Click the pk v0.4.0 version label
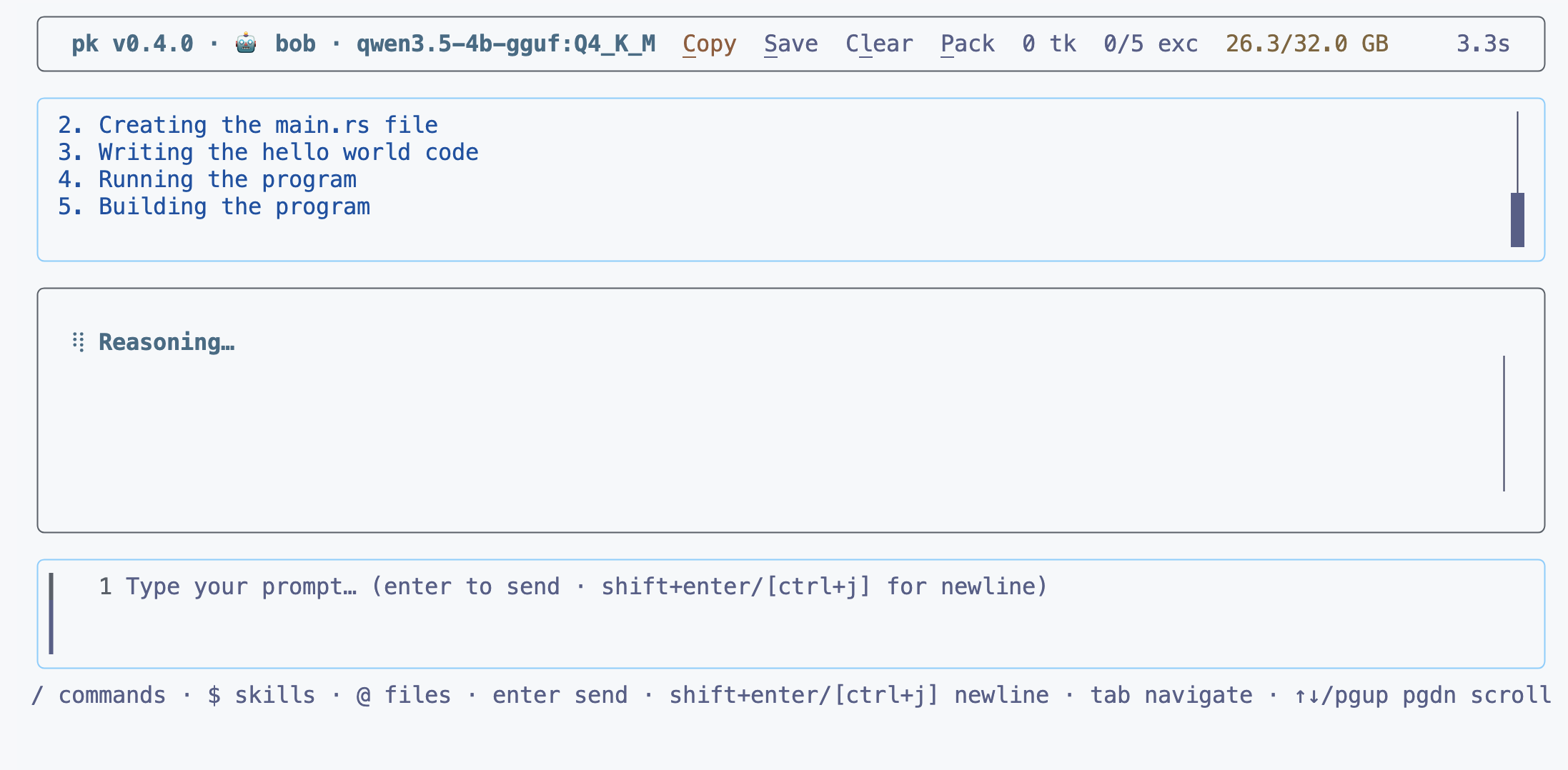The height and width of the screenshot is (770, 1568). [132, 44]
